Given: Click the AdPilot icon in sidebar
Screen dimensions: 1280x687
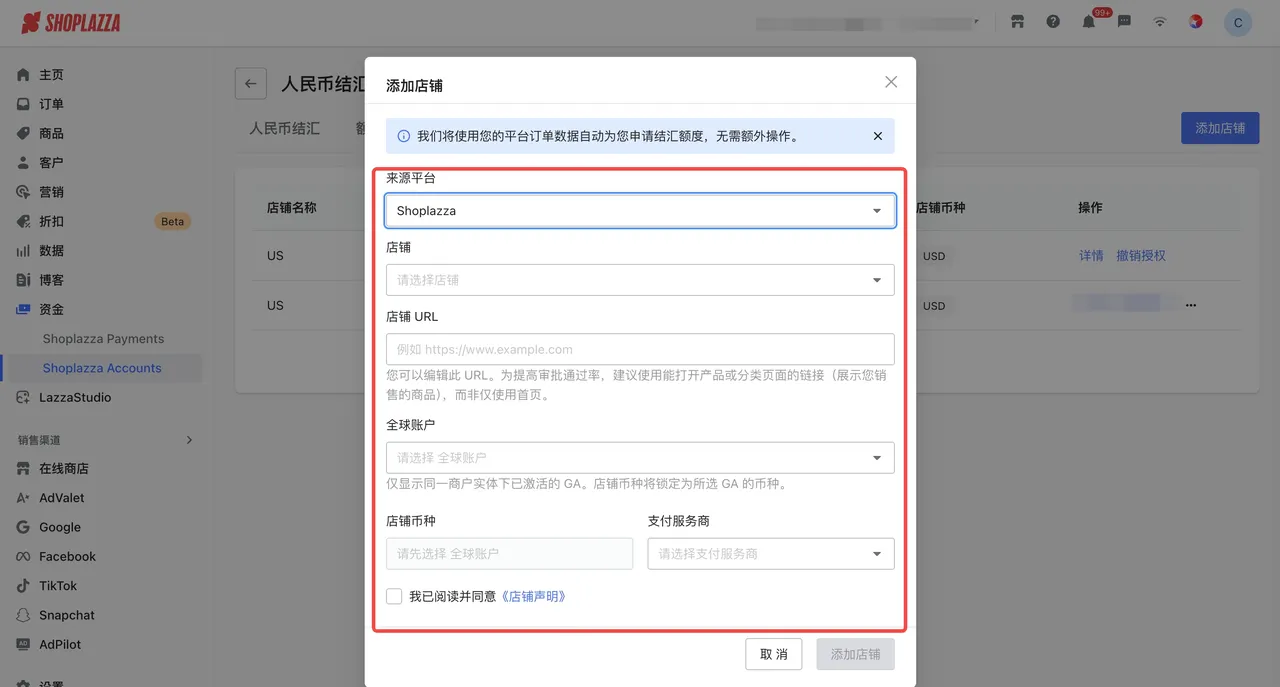Looking at the screenshot, I should (x=23, y=644).
